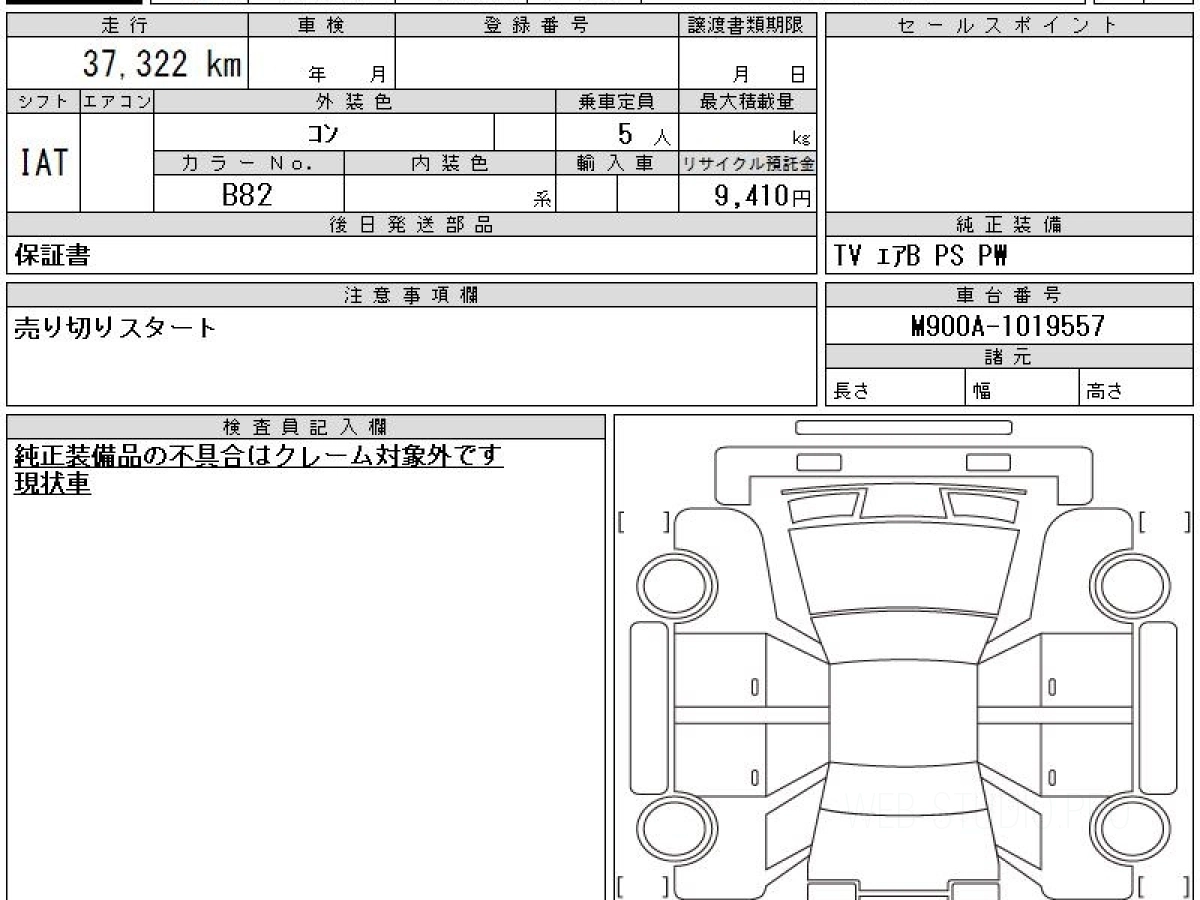The image size is (1200, 900).
Task: Select the 現状車 remark
Action: click(x=52, y=484)
